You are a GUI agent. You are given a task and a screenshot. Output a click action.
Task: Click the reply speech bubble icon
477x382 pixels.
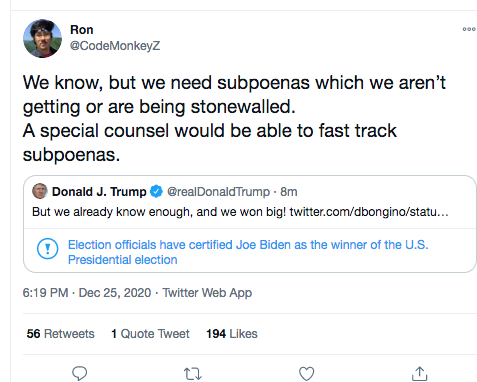80,373
